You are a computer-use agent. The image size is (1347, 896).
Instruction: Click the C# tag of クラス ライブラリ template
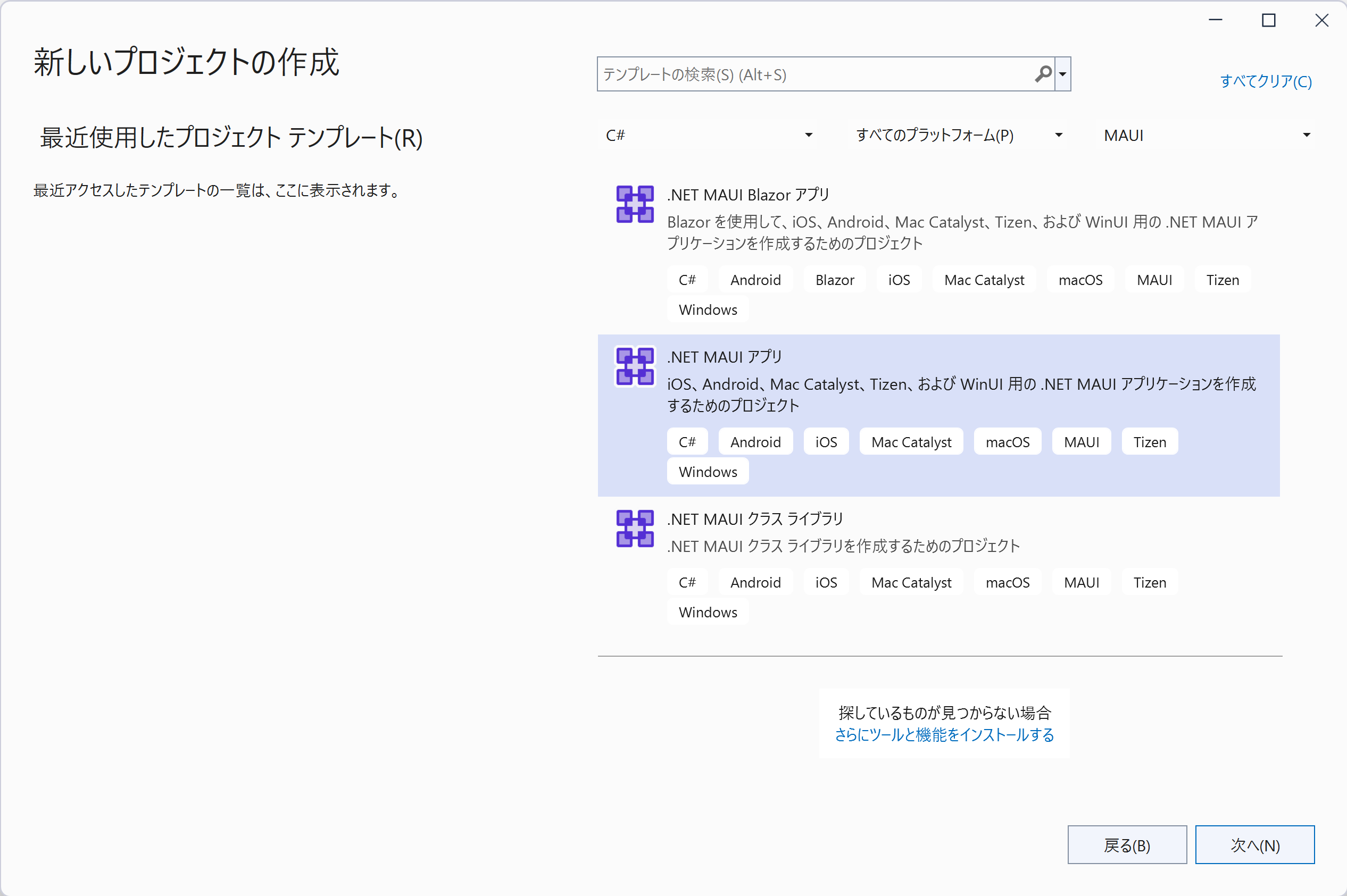687,582
